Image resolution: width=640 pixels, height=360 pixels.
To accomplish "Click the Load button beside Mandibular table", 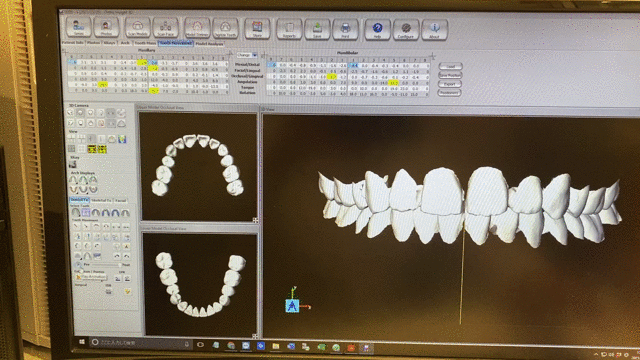I will click(450, 66).
